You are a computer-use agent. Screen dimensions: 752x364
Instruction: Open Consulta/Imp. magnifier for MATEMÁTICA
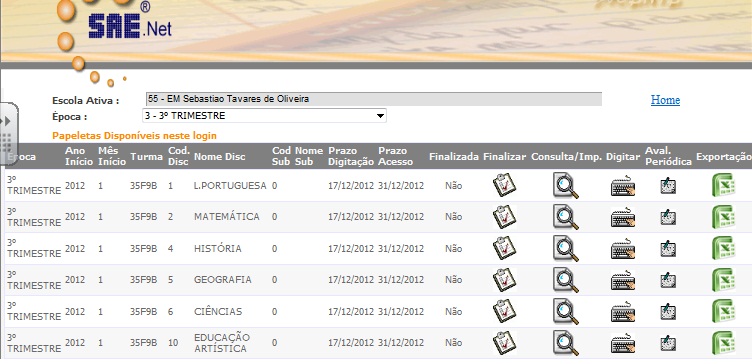(565, 217)
